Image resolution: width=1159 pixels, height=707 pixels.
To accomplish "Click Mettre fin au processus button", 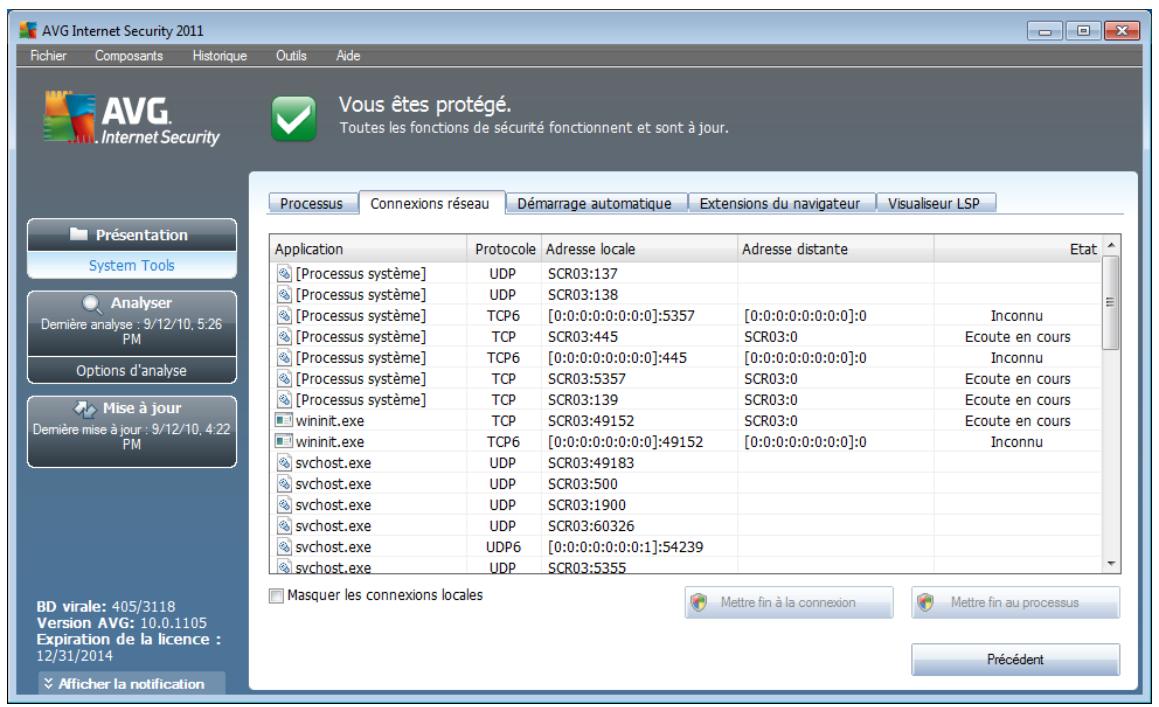I will [x=1015, y=603].
